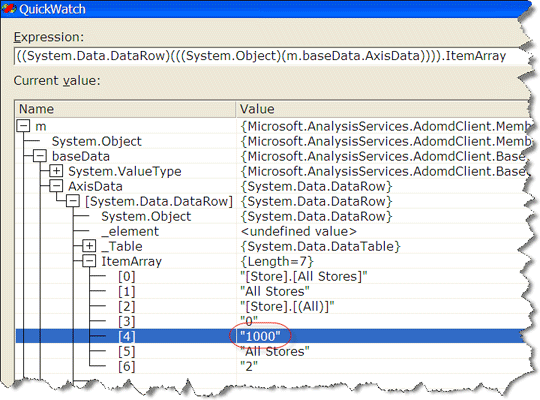
Task: Click the <undefined value> cell
Action: (x=299, y=231)
